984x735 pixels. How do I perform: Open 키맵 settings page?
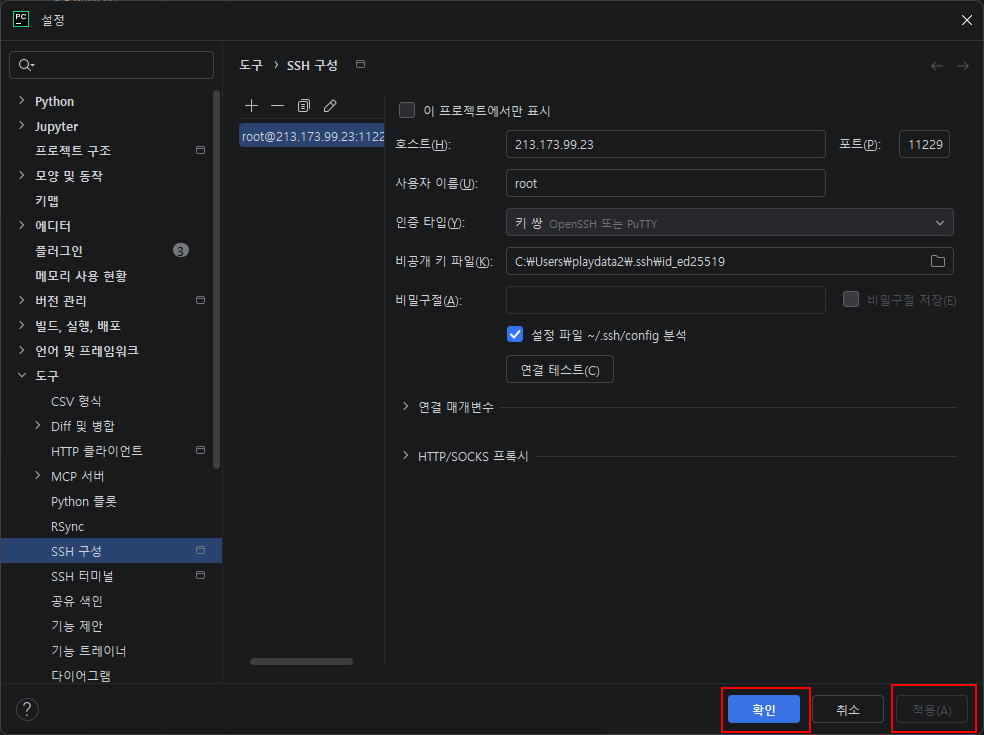click(x=47, y=201)
